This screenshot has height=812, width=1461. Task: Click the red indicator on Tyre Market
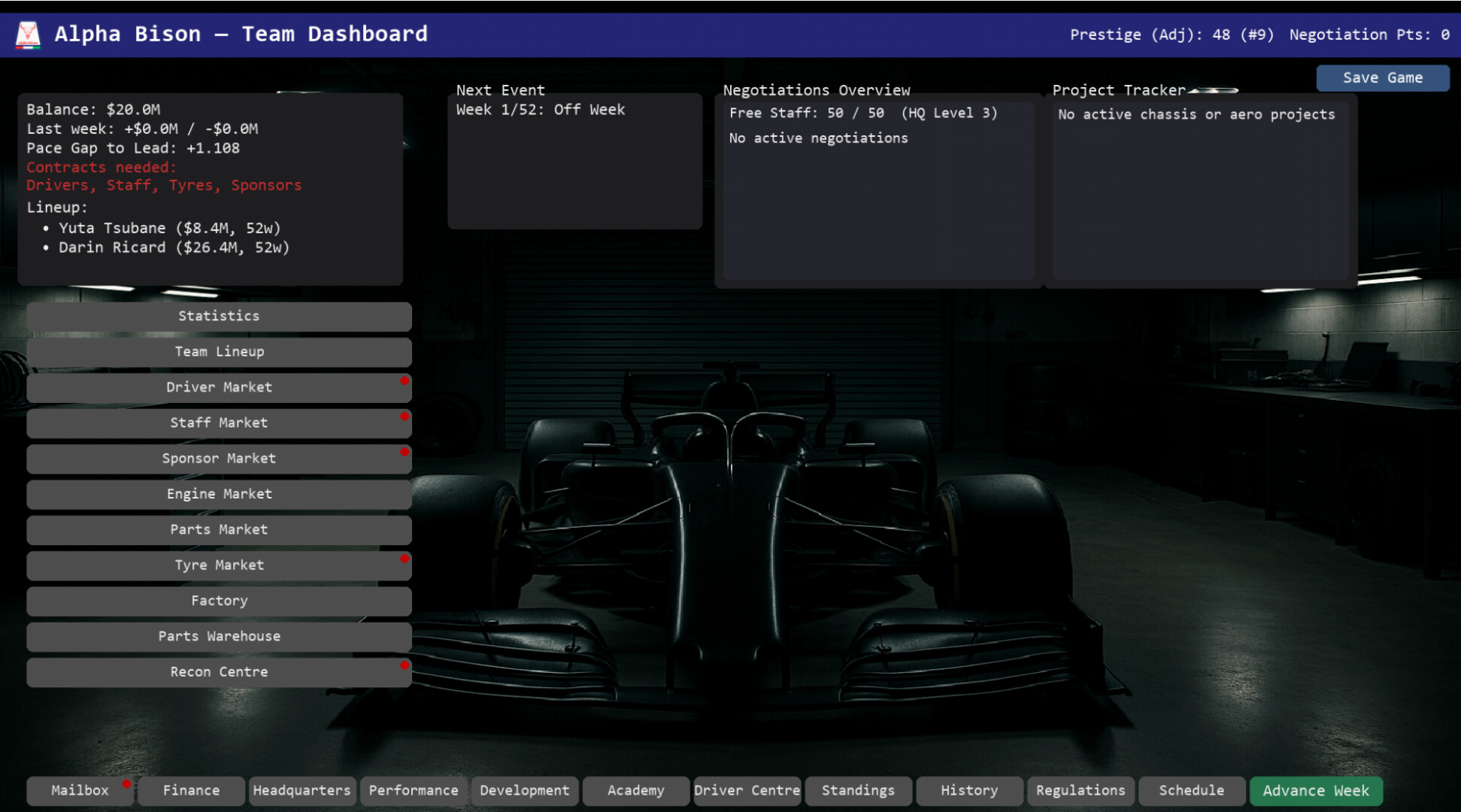click(405, 559)
